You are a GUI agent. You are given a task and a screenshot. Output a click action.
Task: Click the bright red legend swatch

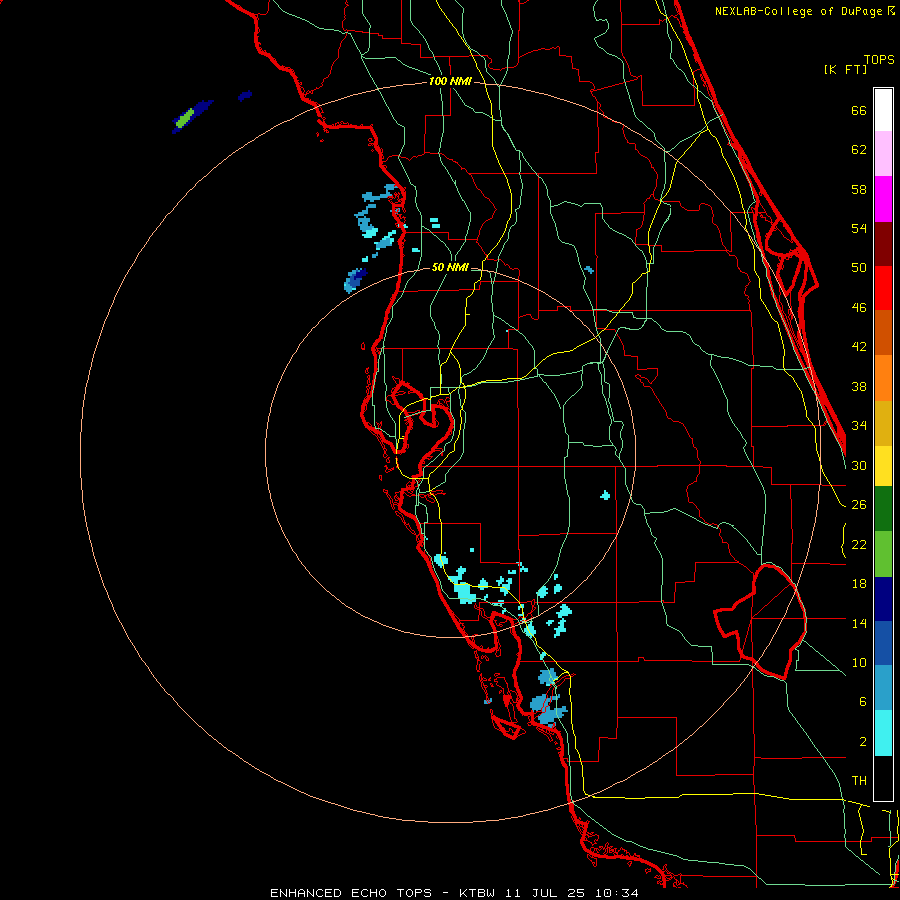(883, 288)
